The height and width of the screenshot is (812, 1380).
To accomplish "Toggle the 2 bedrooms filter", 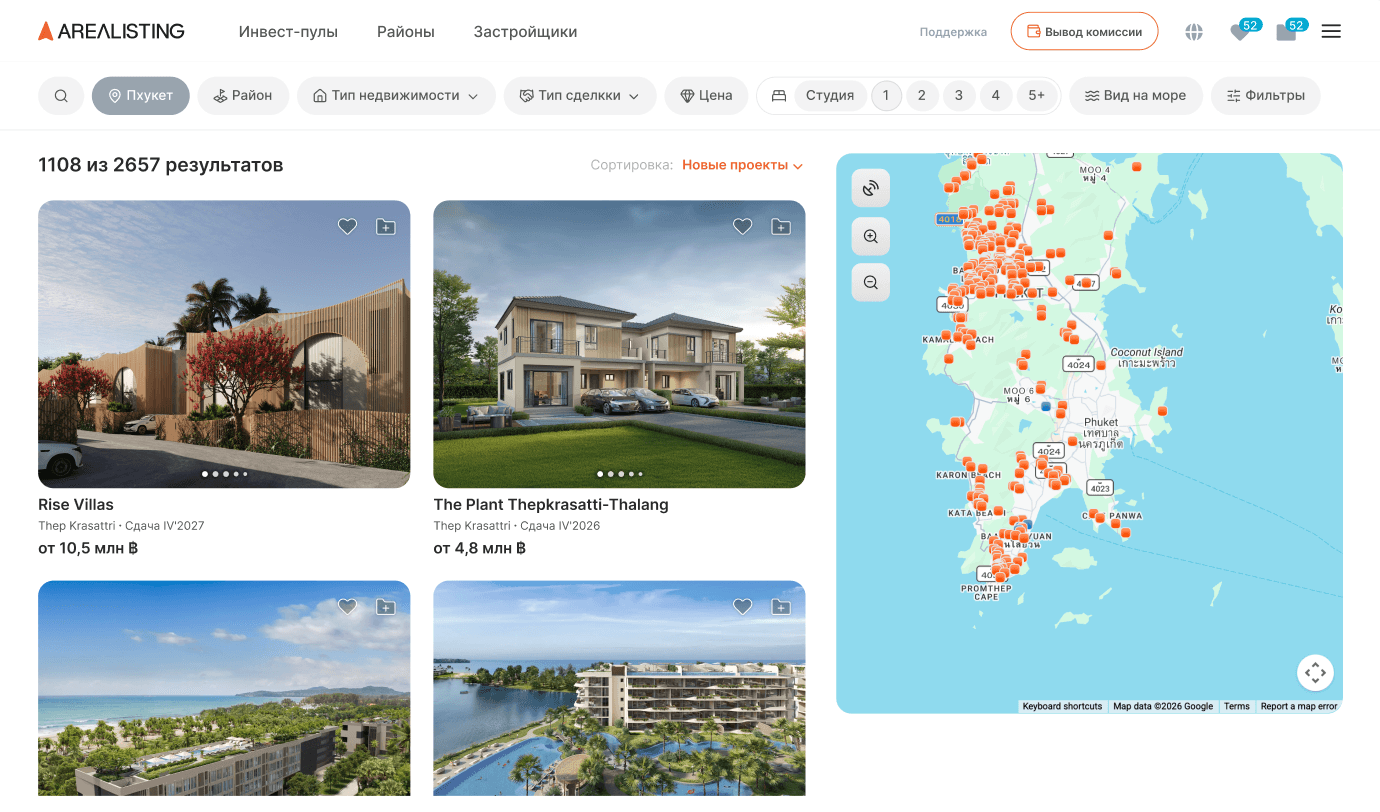I will point(922,96).
